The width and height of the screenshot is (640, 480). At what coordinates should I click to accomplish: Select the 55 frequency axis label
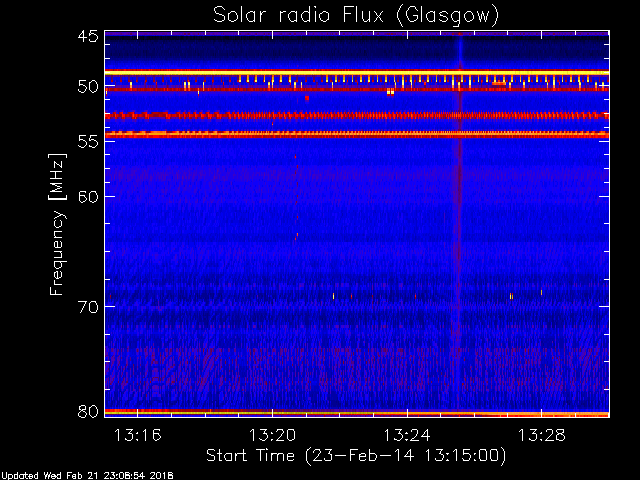88,142
